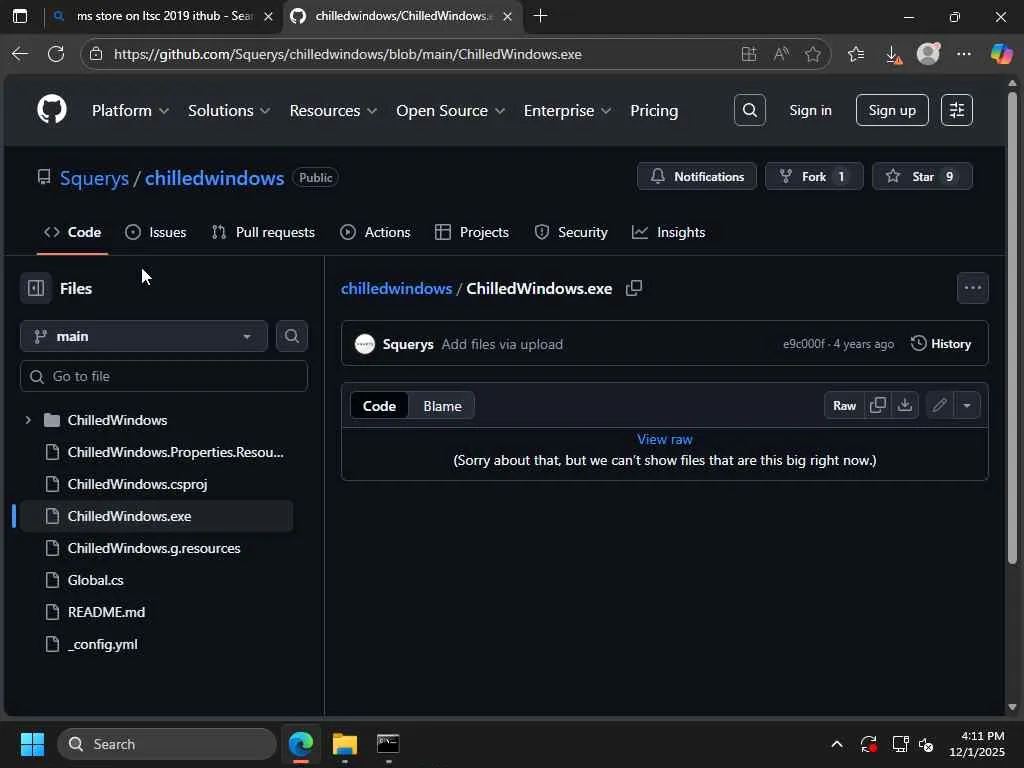The height and width of the screenshot is (768, 1024).
Task: Open Windows Start menu
Action: (32, 744)
